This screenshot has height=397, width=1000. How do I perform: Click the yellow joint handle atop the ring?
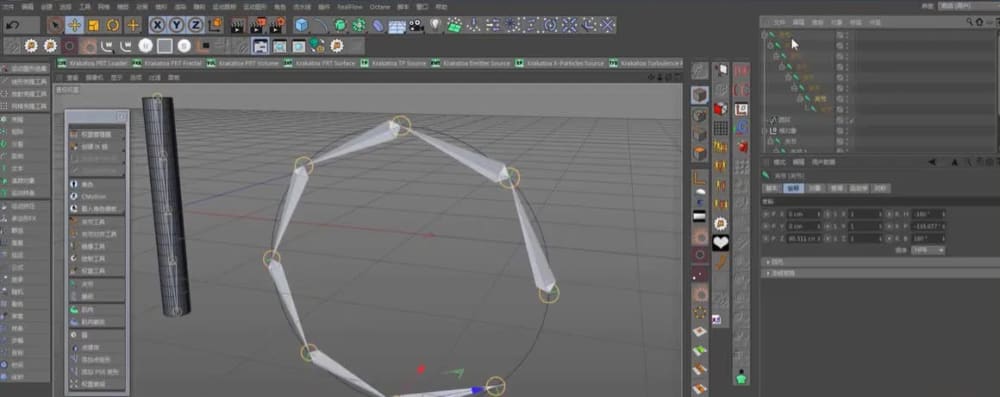coord(401,125)
